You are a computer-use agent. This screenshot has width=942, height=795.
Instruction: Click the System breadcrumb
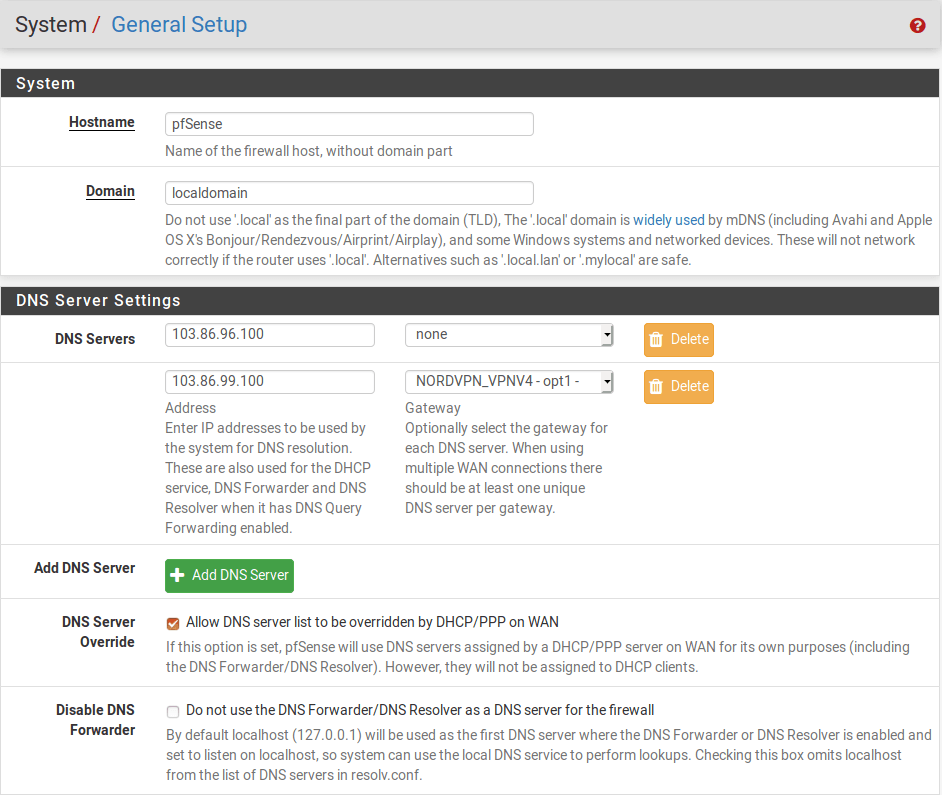point(50,25)
